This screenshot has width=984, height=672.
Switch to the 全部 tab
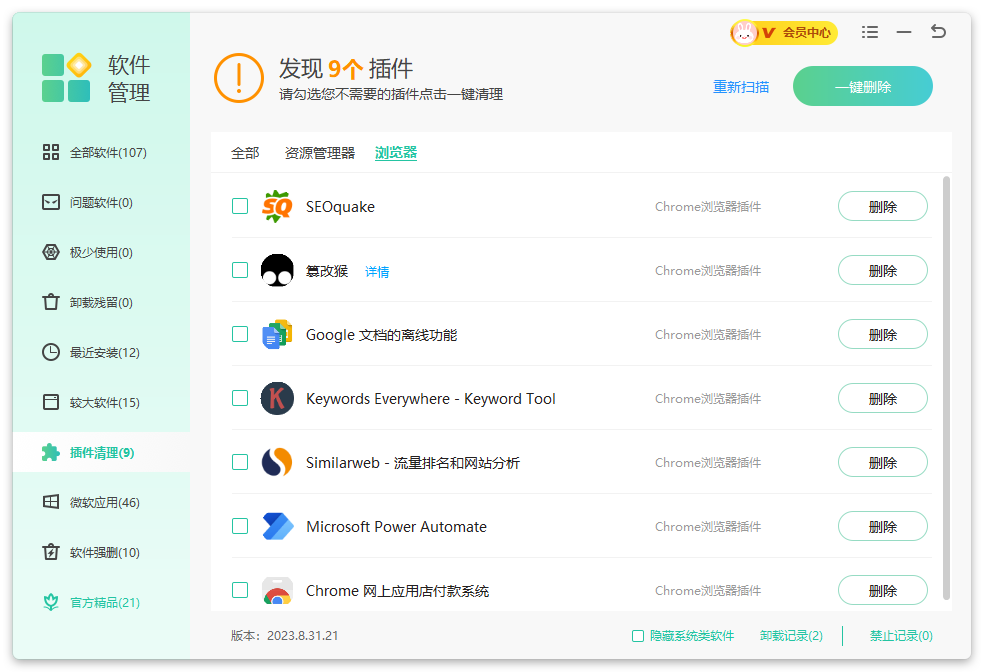coord(245,153)
